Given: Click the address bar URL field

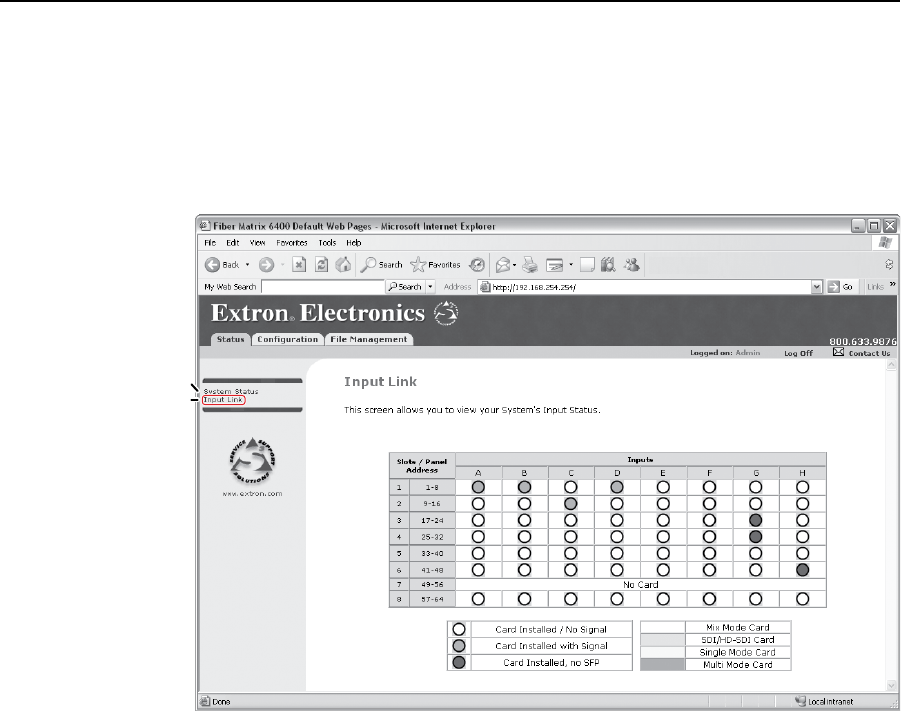Looking at the screenshot, I should [x=645, y=287].
